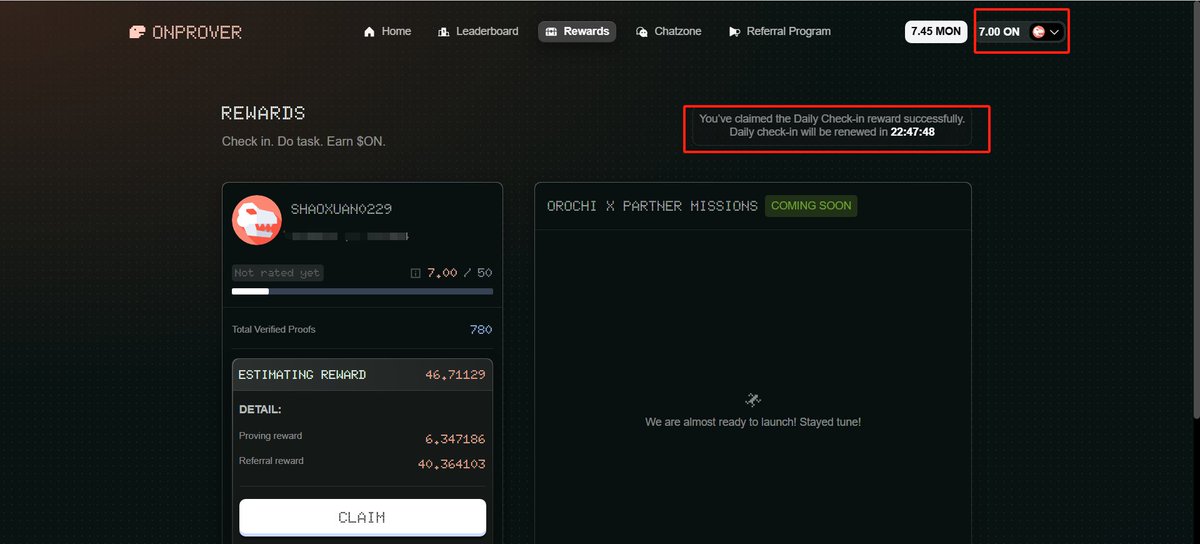Click the COMING SOON badge
The image size is (1200, 544).
click(x=811, y=206)
